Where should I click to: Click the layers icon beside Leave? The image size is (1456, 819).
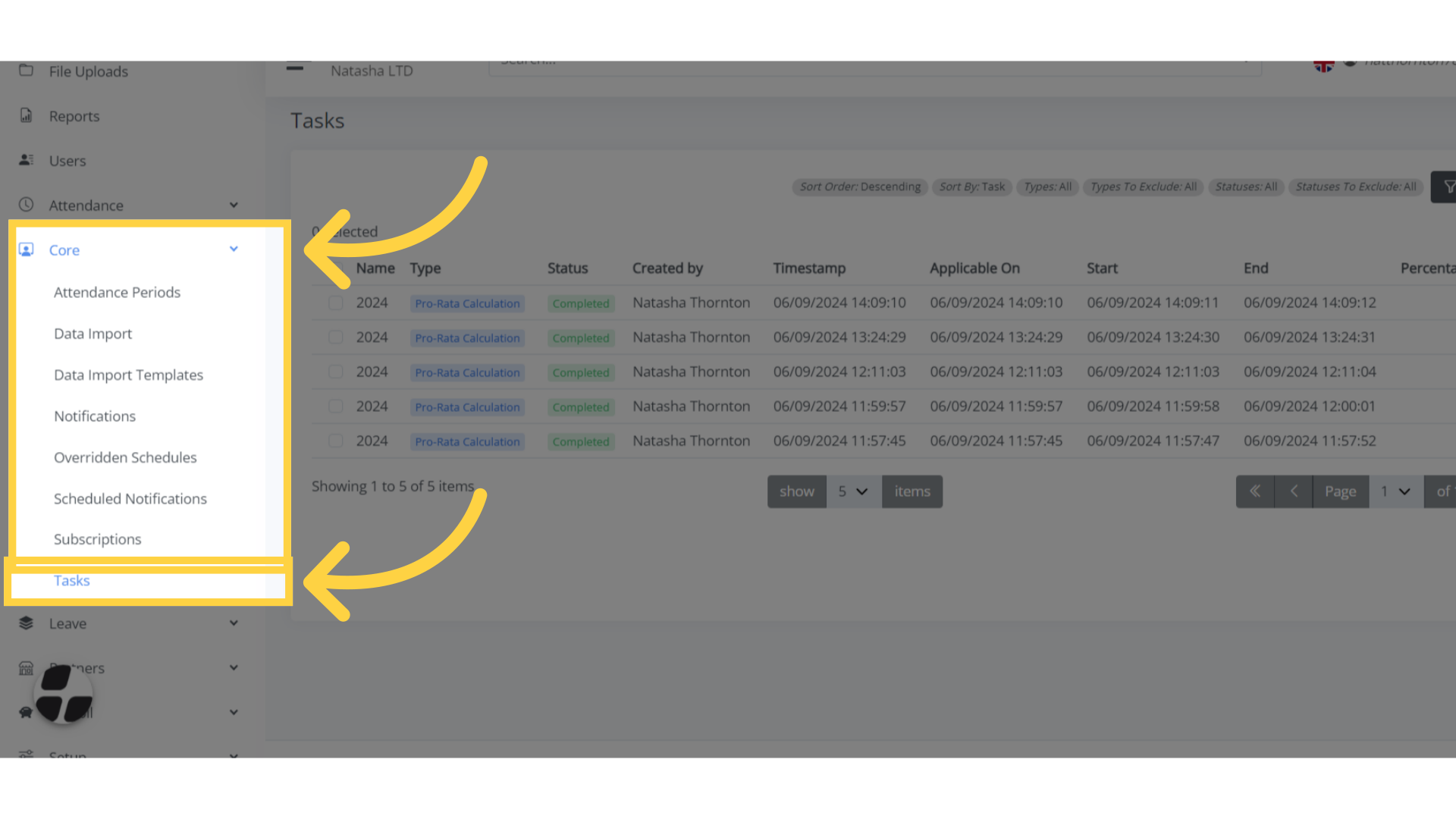point(26,623)
